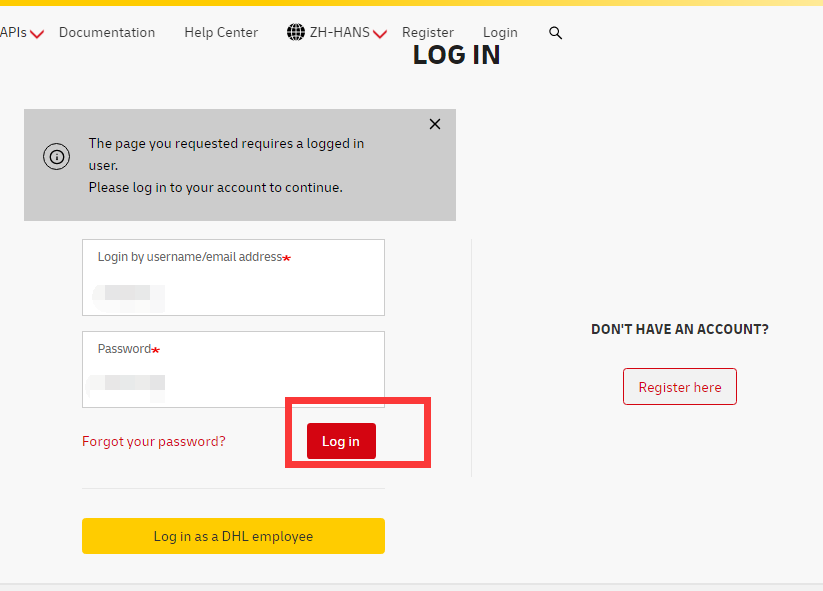The image size is (823, 591).
Task: Click the search magnifier icon
Action: 556,33
